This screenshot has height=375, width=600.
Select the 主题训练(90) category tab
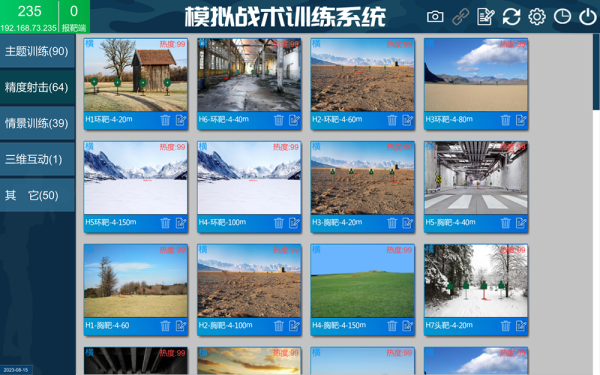37,51
